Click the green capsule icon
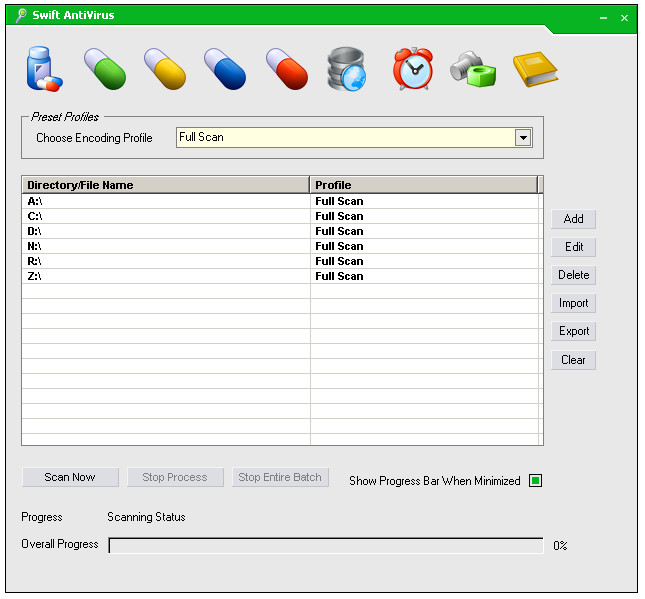 [105, 69]
